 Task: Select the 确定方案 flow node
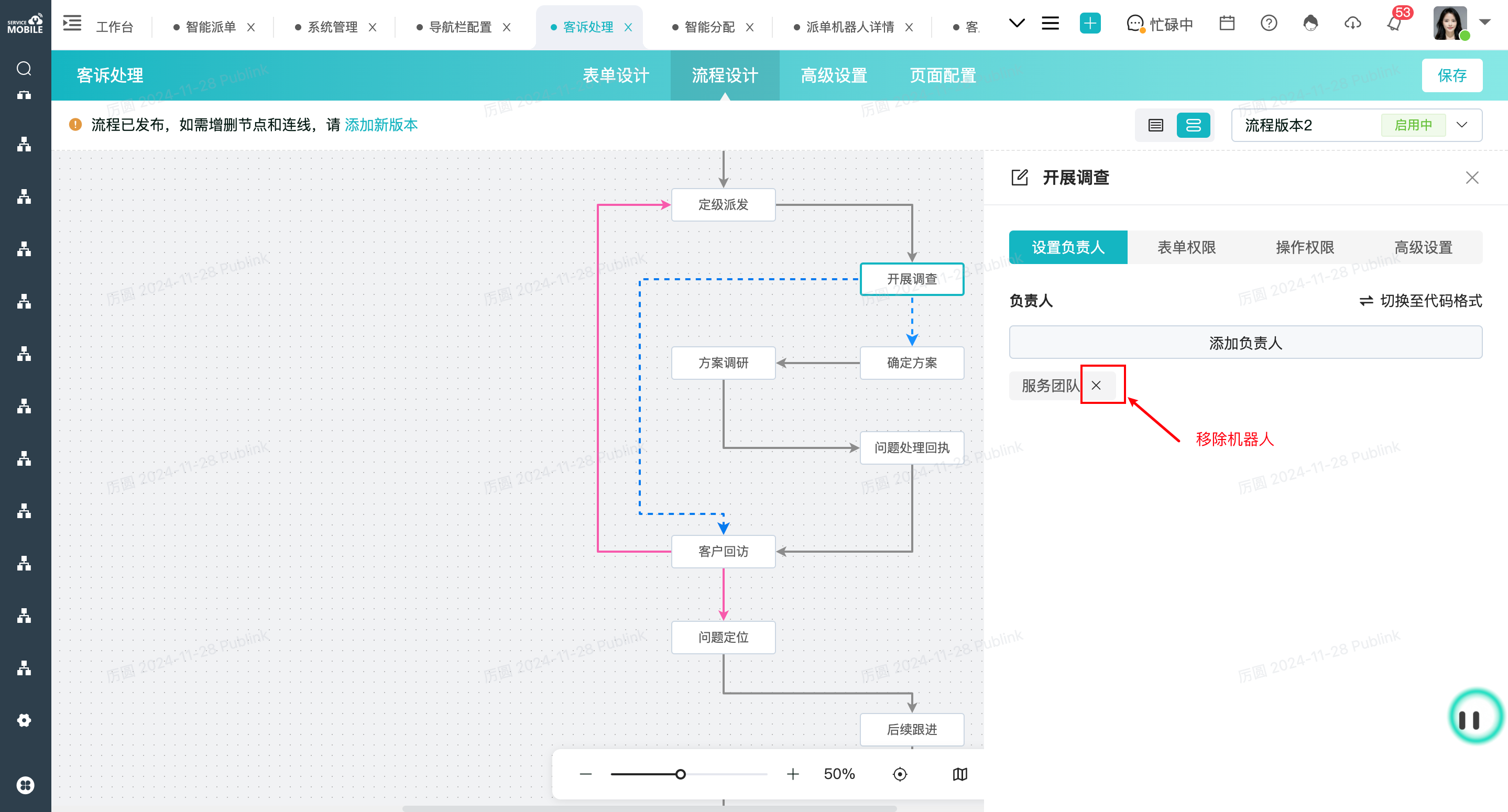[912, 363]
